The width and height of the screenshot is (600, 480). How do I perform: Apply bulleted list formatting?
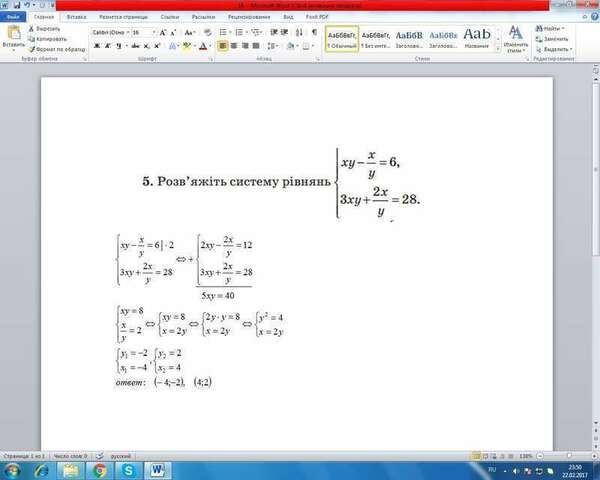[x=224, y=33]
